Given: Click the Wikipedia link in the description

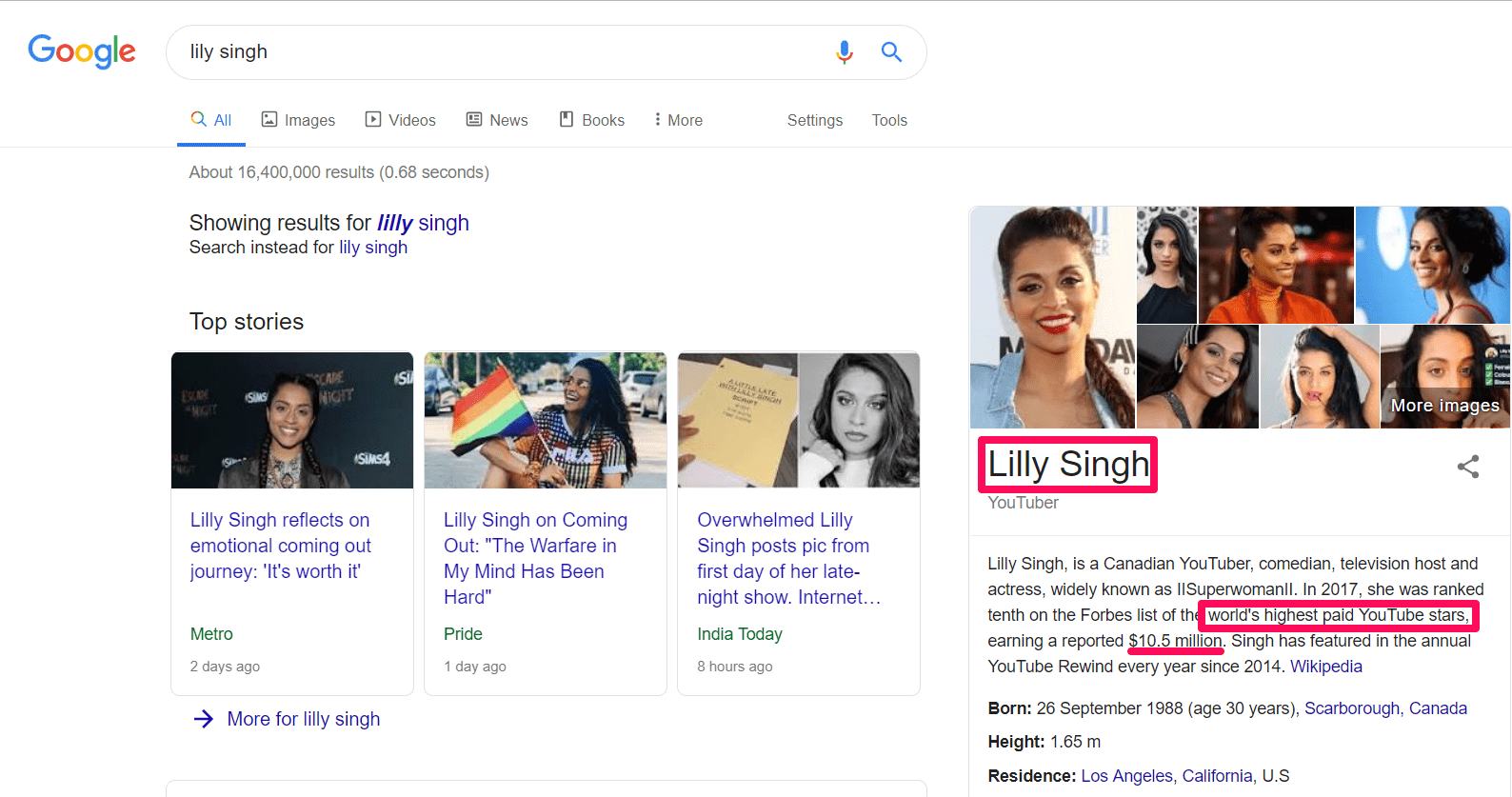Looking at the screenshot, I should (x=1325, y=667).
